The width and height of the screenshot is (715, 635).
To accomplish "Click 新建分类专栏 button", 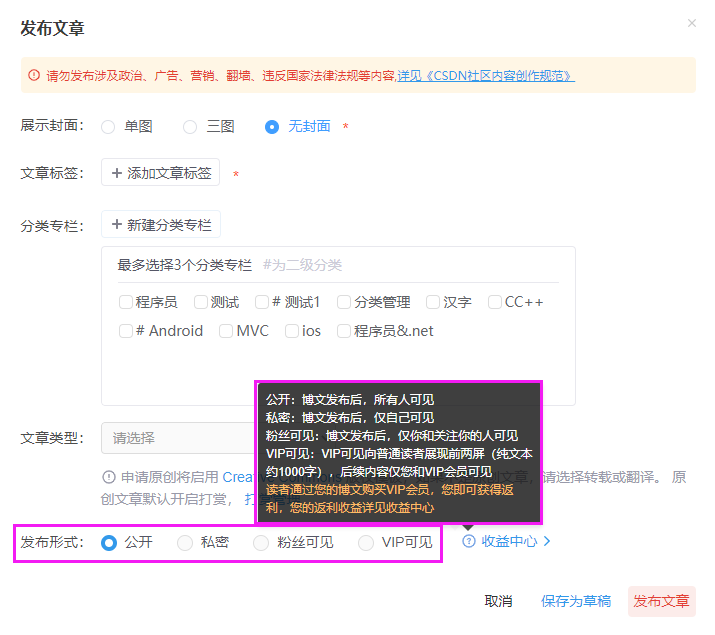I will (x=161, y=224).
